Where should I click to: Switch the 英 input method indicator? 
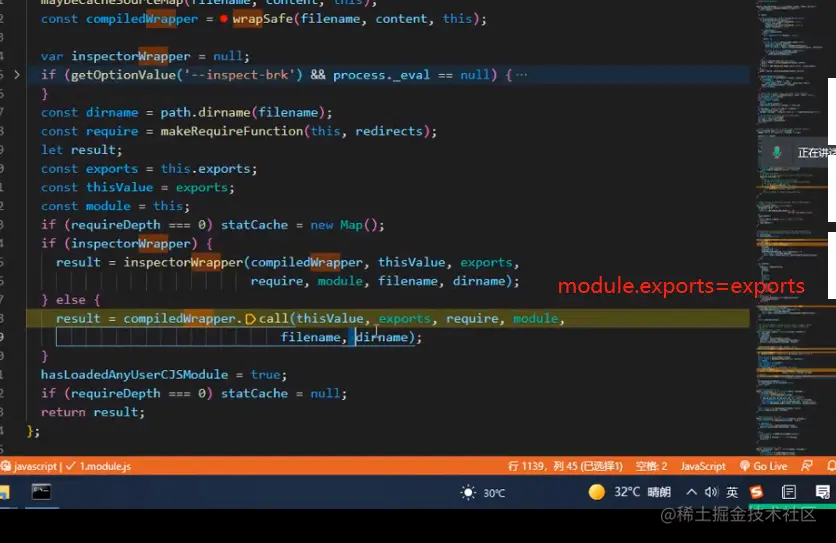pyautogui.click(x=732, y=492)
